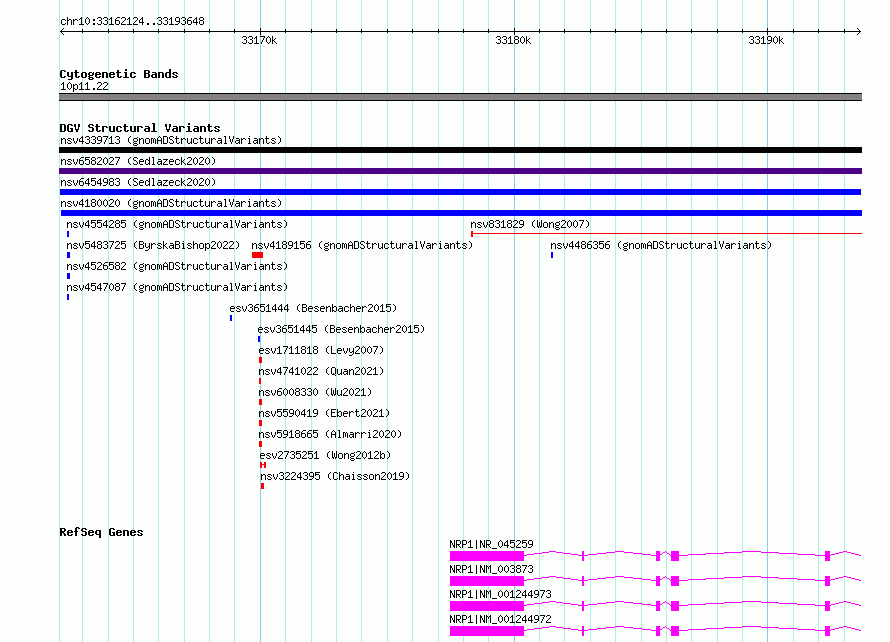Image resolution: width=890 pixels, height=642 pixels.
Task: Open nsv4741022 (Quan2021) label
Action: [x=321, y=371]
